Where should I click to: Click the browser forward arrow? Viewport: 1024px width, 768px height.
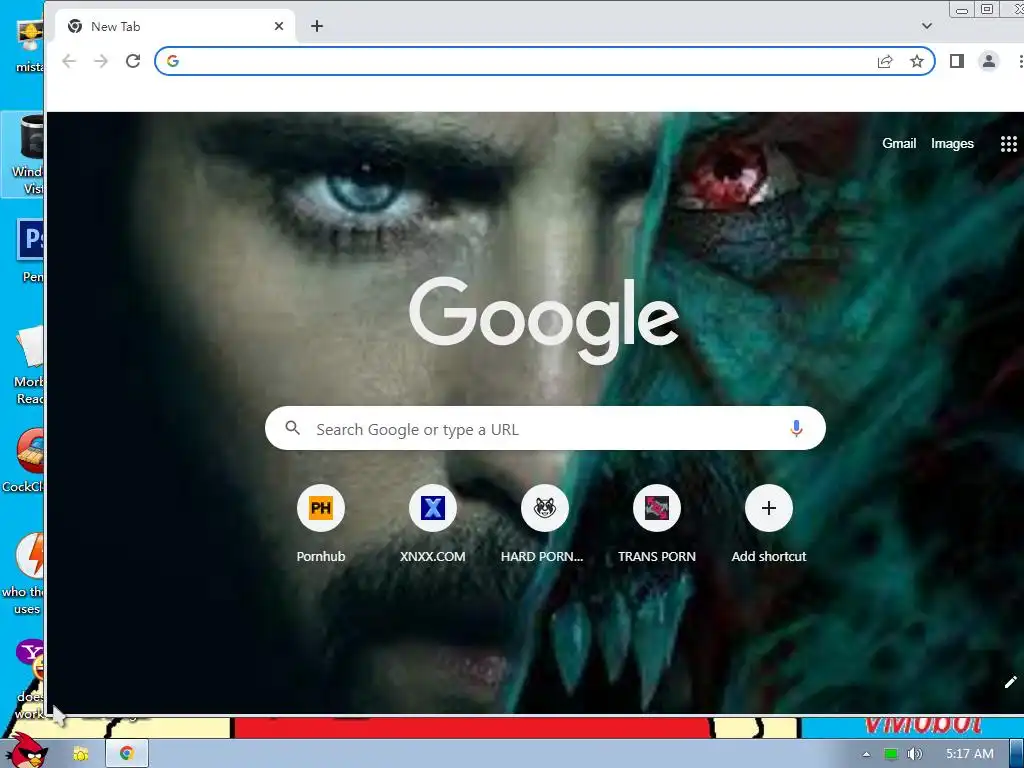pos(101,61)
